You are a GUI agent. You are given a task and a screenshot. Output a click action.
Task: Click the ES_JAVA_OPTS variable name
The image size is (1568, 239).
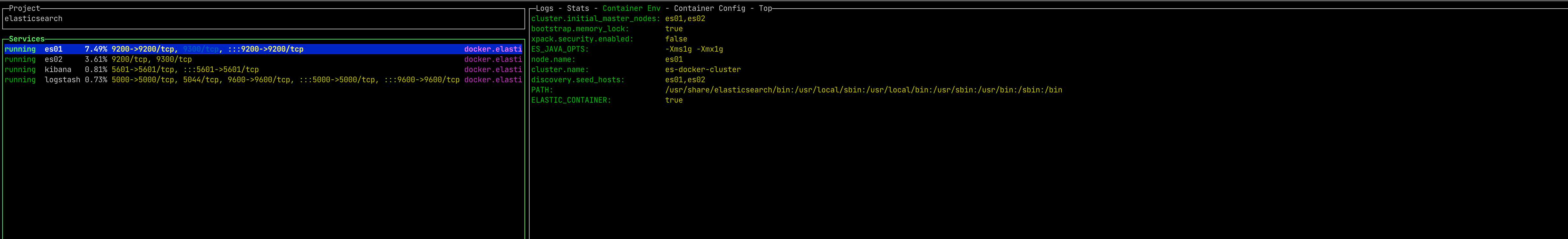tap(560, 49)
